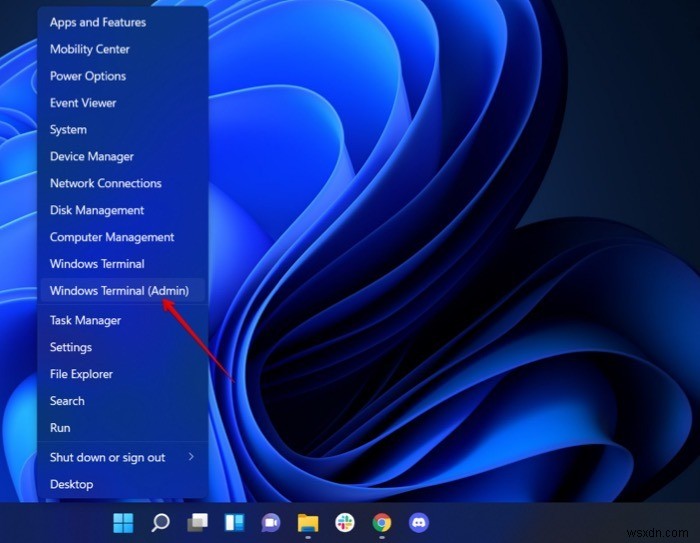Launch the Teams Chat taskbar icon
This screenshot has height=543, width=700.
271,523
